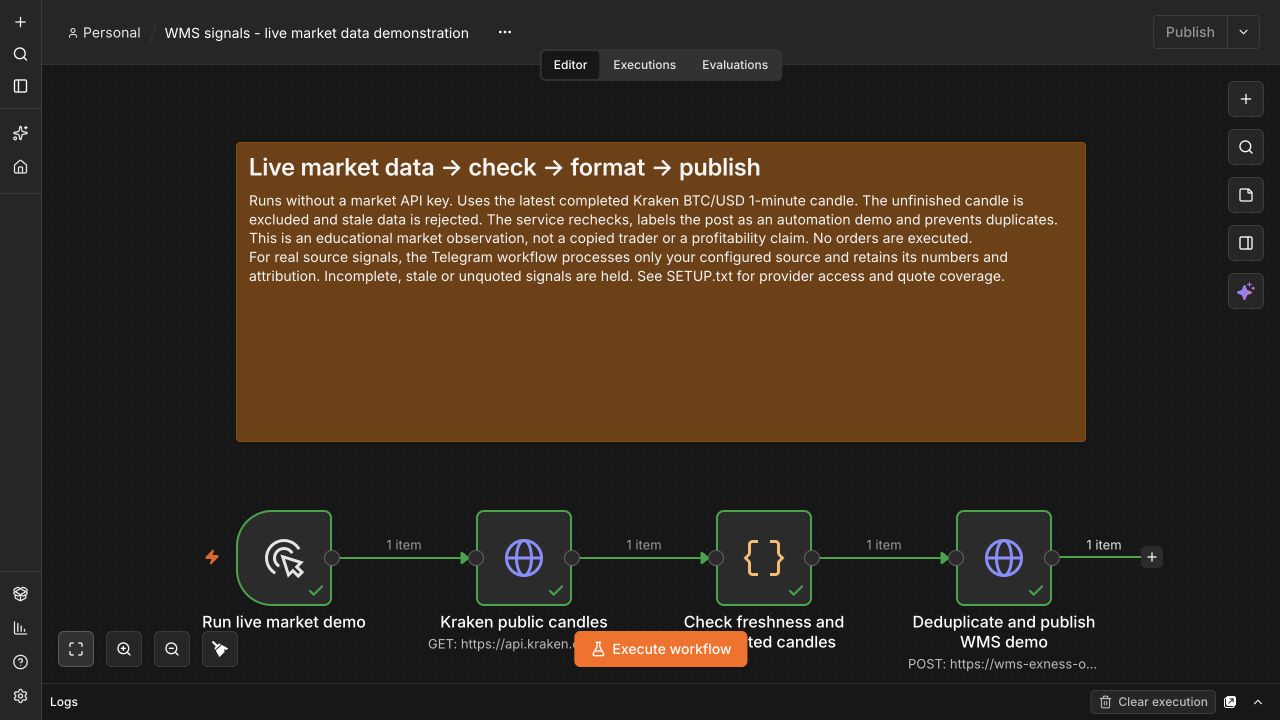This screenshot has height=720, width=1280.
Task: Open search from the left sidebar
Action: coord(20,54)
